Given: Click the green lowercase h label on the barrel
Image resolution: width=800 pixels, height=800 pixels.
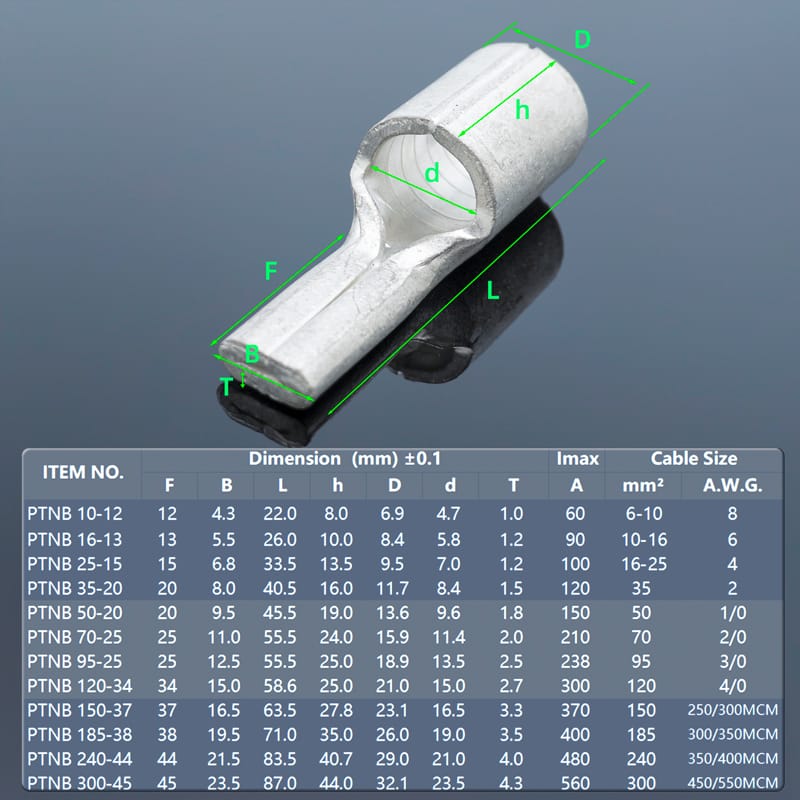Looking at the screenshot, I should coord(522,110).
